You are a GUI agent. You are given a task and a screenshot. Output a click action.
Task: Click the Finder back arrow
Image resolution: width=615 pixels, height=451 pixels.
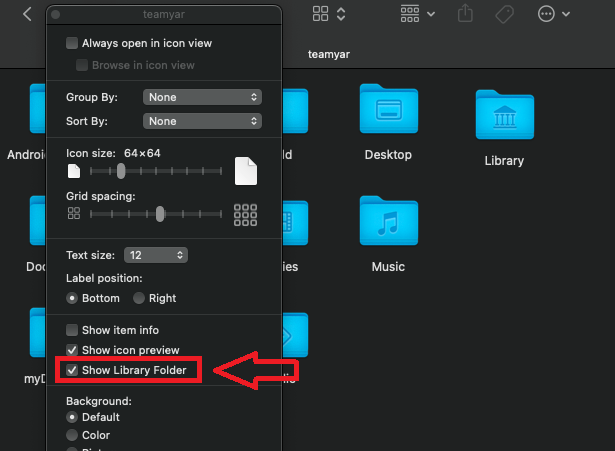click(x=27, y=14)
